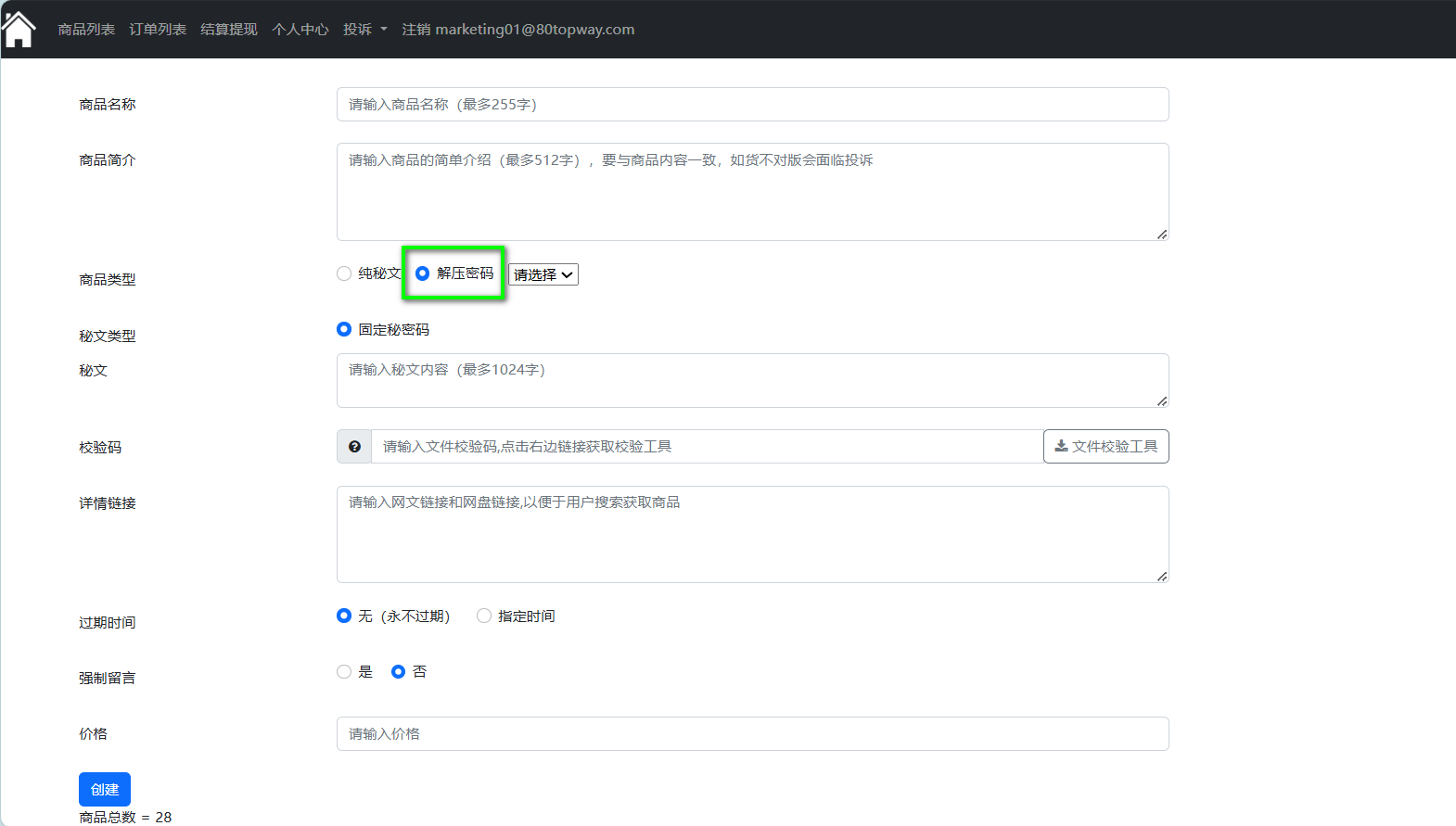Click the home icon in navbar
This screenshot has width=1456, height=826.
(19, 29)
